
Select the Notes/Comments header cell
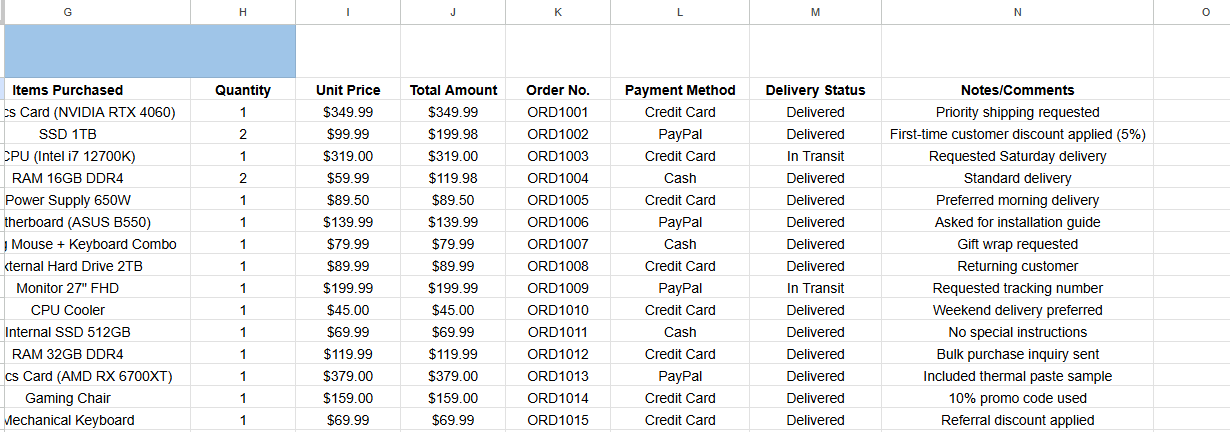point(1017,90)
